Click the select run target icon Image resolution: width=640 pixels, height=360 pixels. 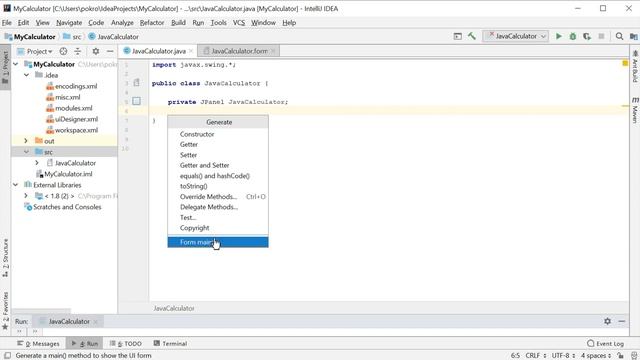point(458,36)
